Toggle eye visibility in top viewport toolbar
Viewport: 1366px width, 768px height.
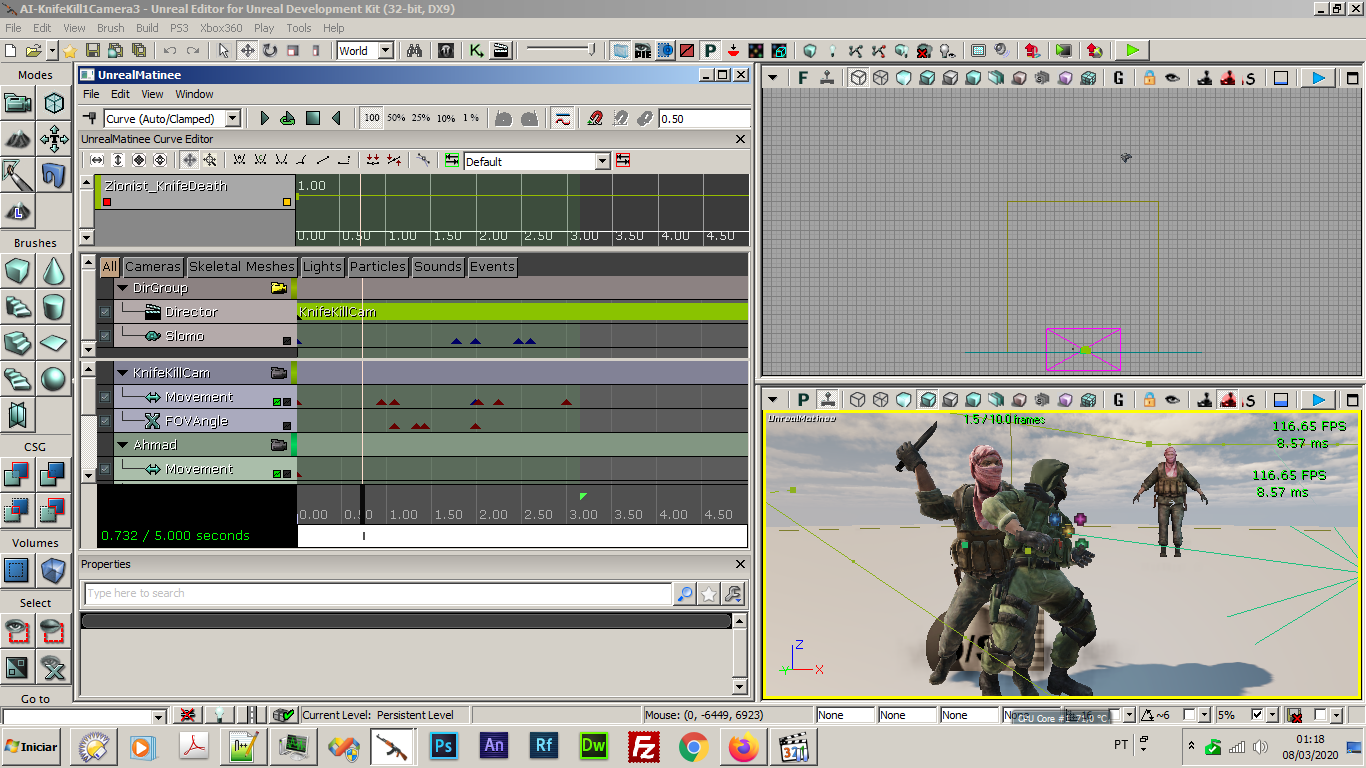click(1172, 78)
